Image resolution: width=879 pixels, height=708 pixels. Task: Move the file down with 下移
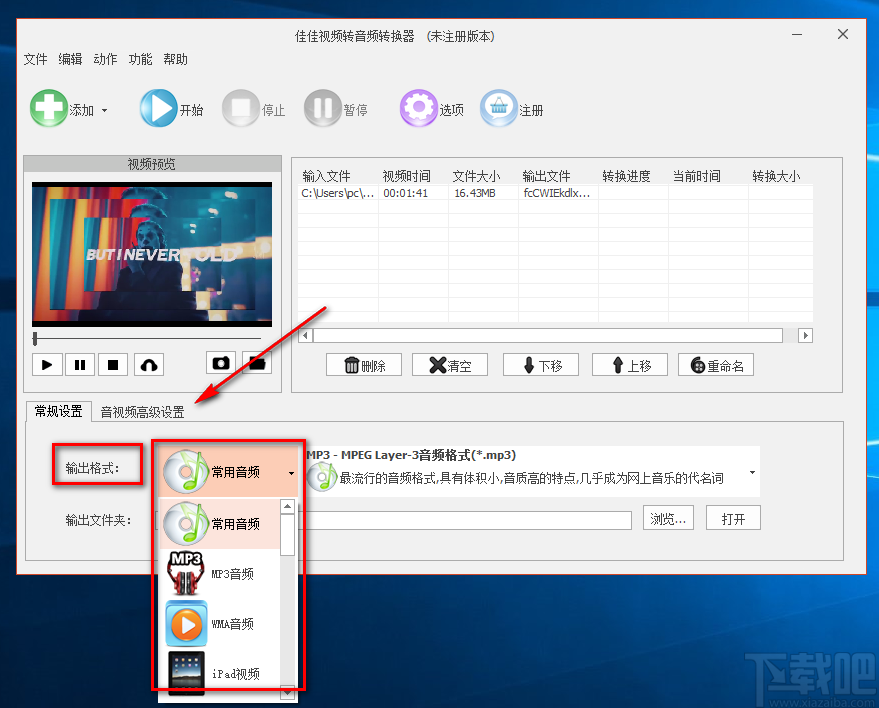[x=540, y=364]
